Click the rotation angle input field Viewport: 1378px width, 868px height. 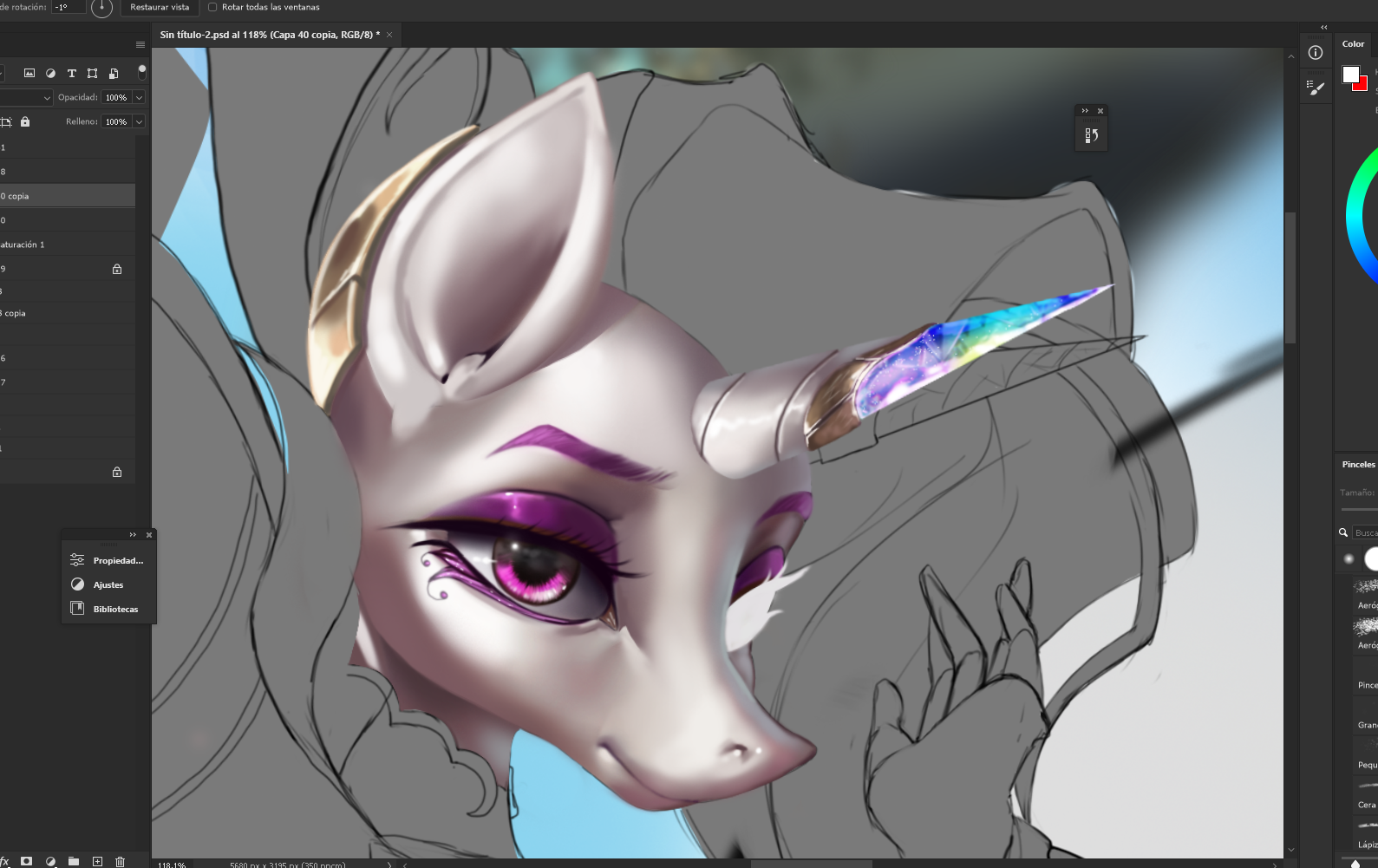coord(69,7)
